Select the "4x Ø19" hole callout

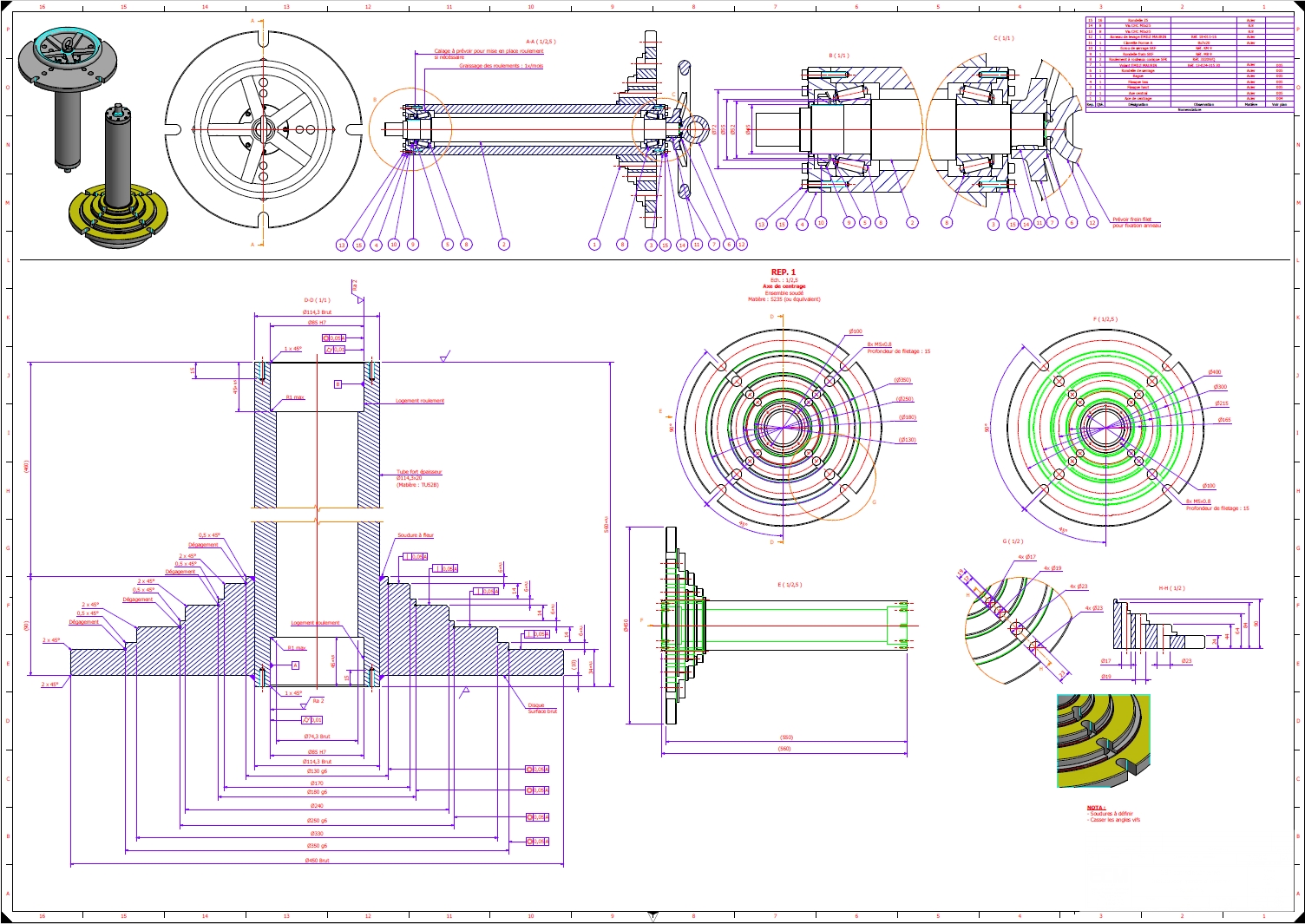pos(1053,568)
